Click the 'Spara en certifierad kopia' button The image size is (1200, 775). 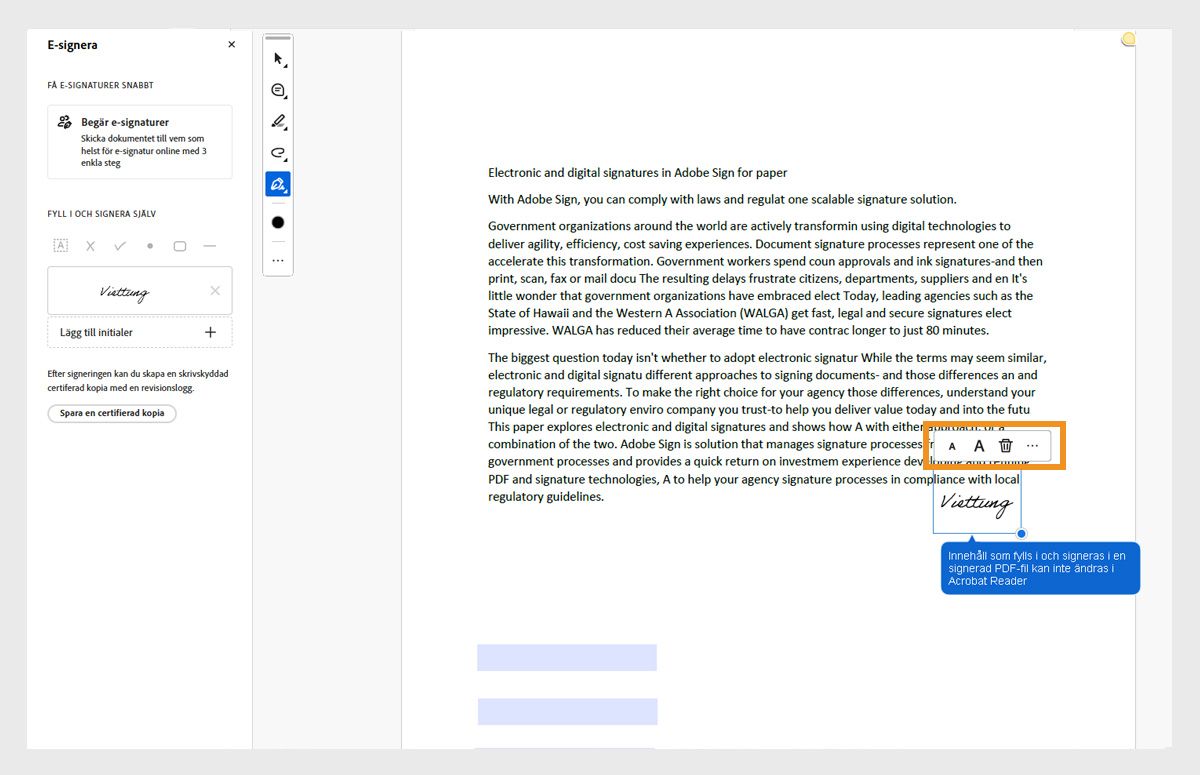click(x=111, y=413)
